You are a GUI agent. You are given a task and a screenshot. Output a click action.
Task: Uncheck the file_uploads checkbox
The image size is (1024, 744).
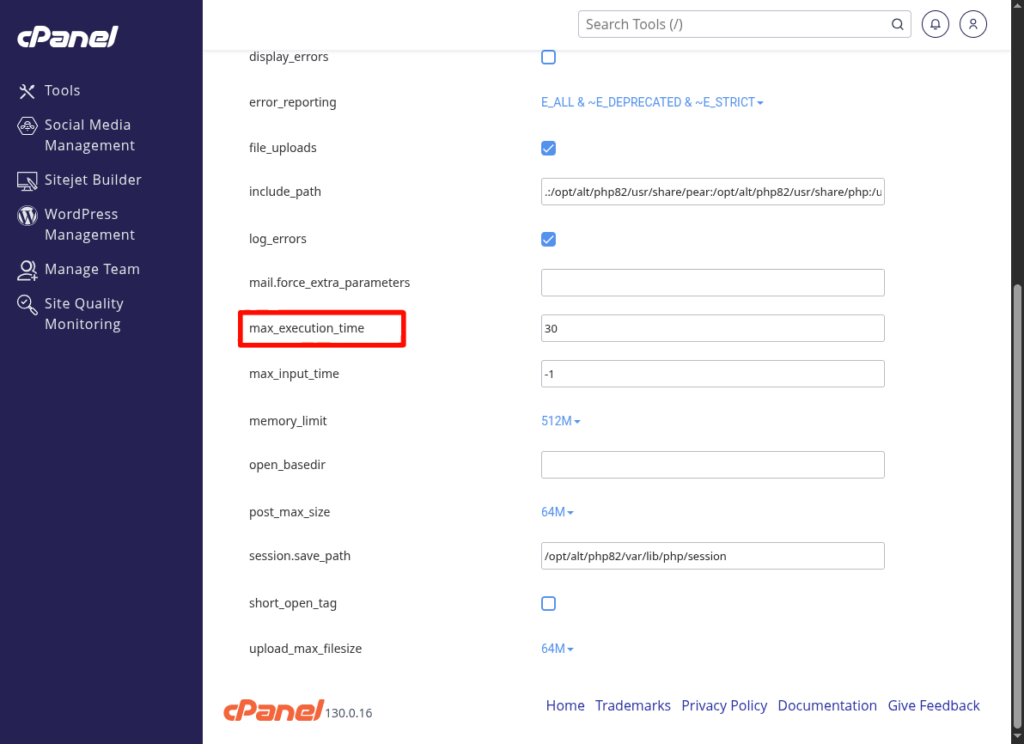pyautogui.click(x=548, y=148)
